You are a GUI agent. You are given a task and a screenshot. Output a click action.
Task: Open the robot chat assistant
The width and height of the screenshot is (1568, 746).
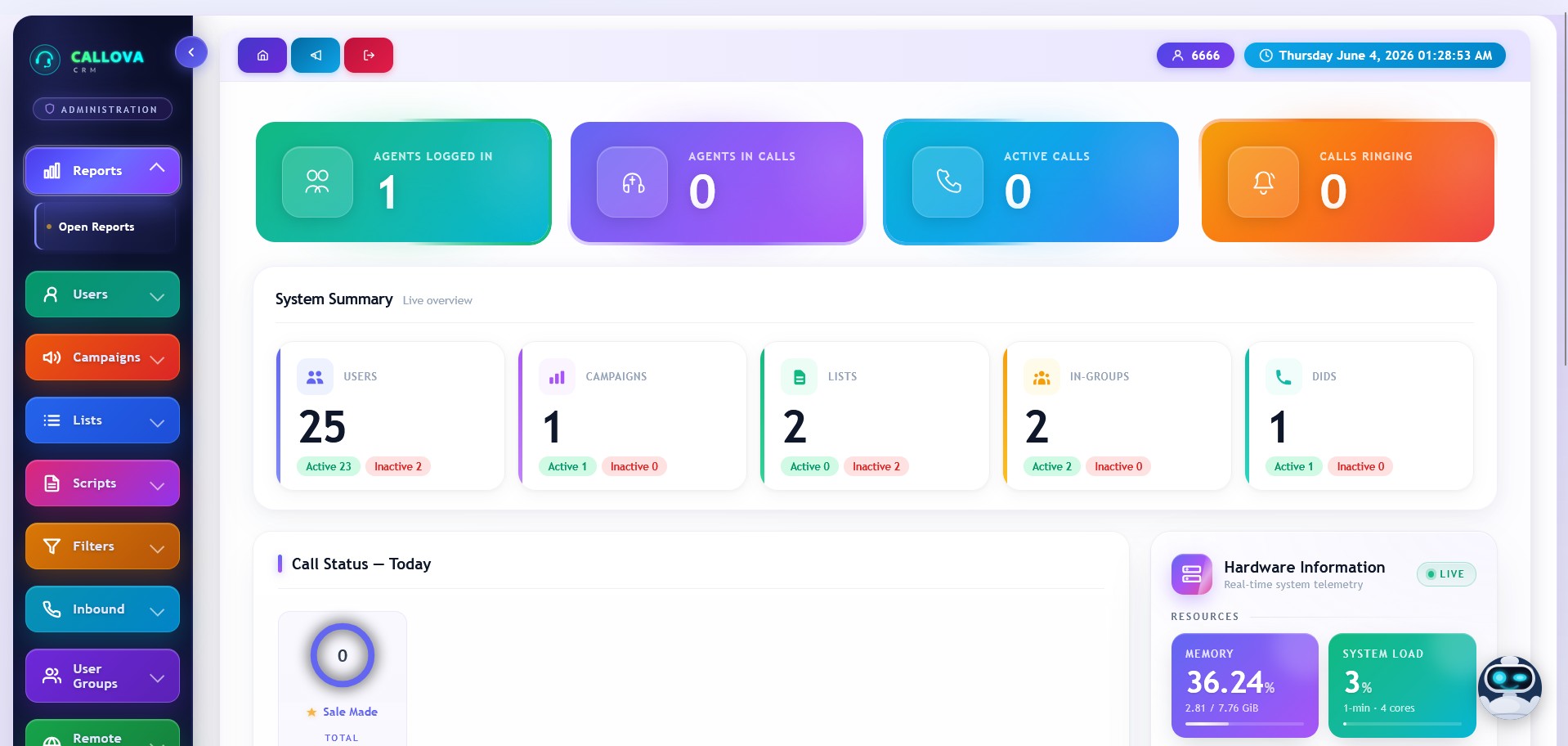coord(1510,687)
